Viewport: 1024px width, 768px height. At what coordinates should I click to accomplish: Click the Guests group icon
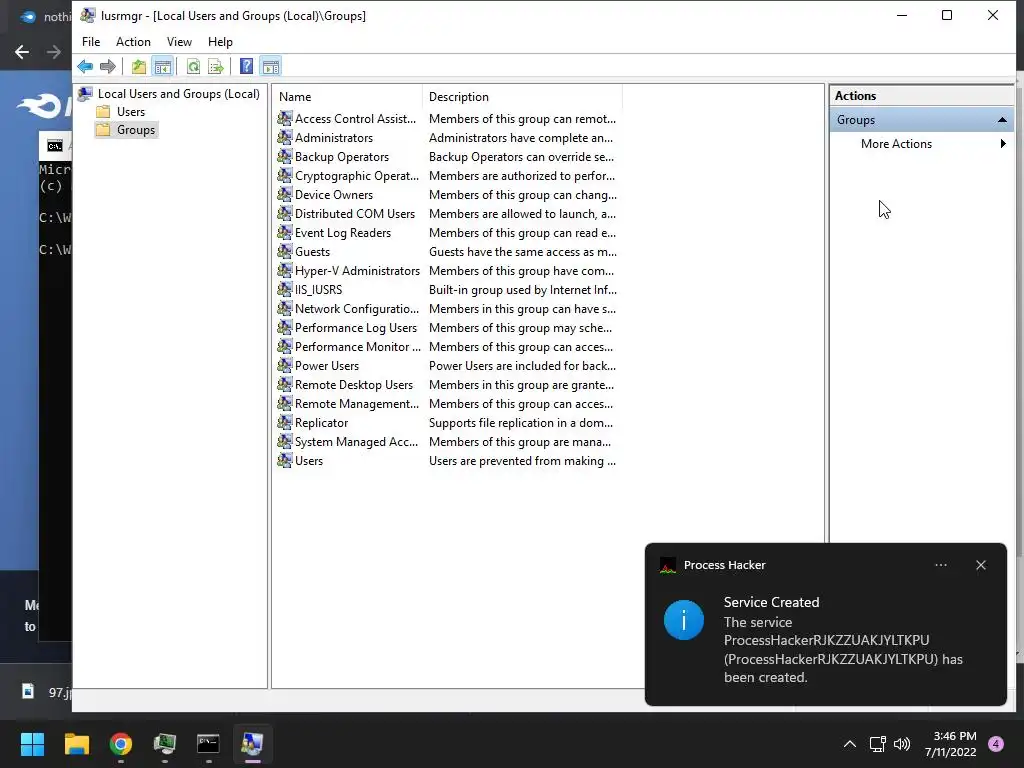point(285,251)
